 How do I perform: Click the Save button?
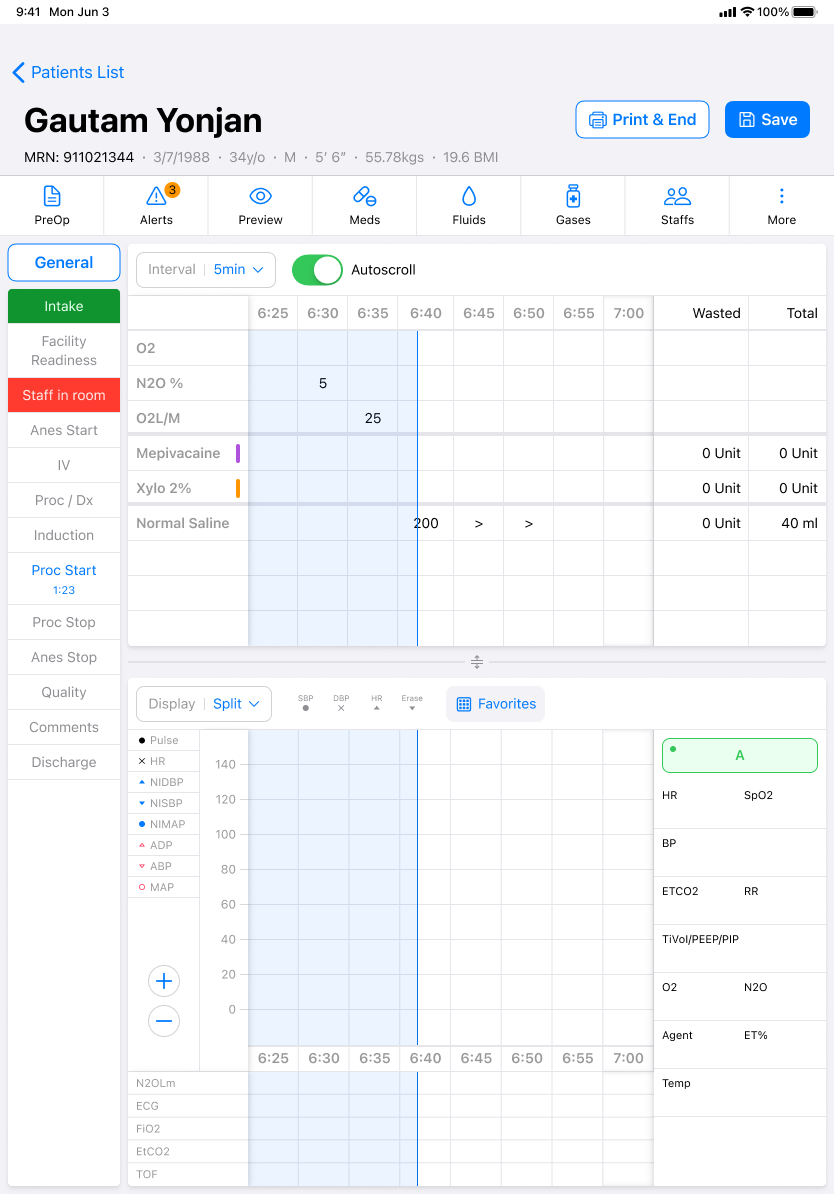(x=767, y=120)
